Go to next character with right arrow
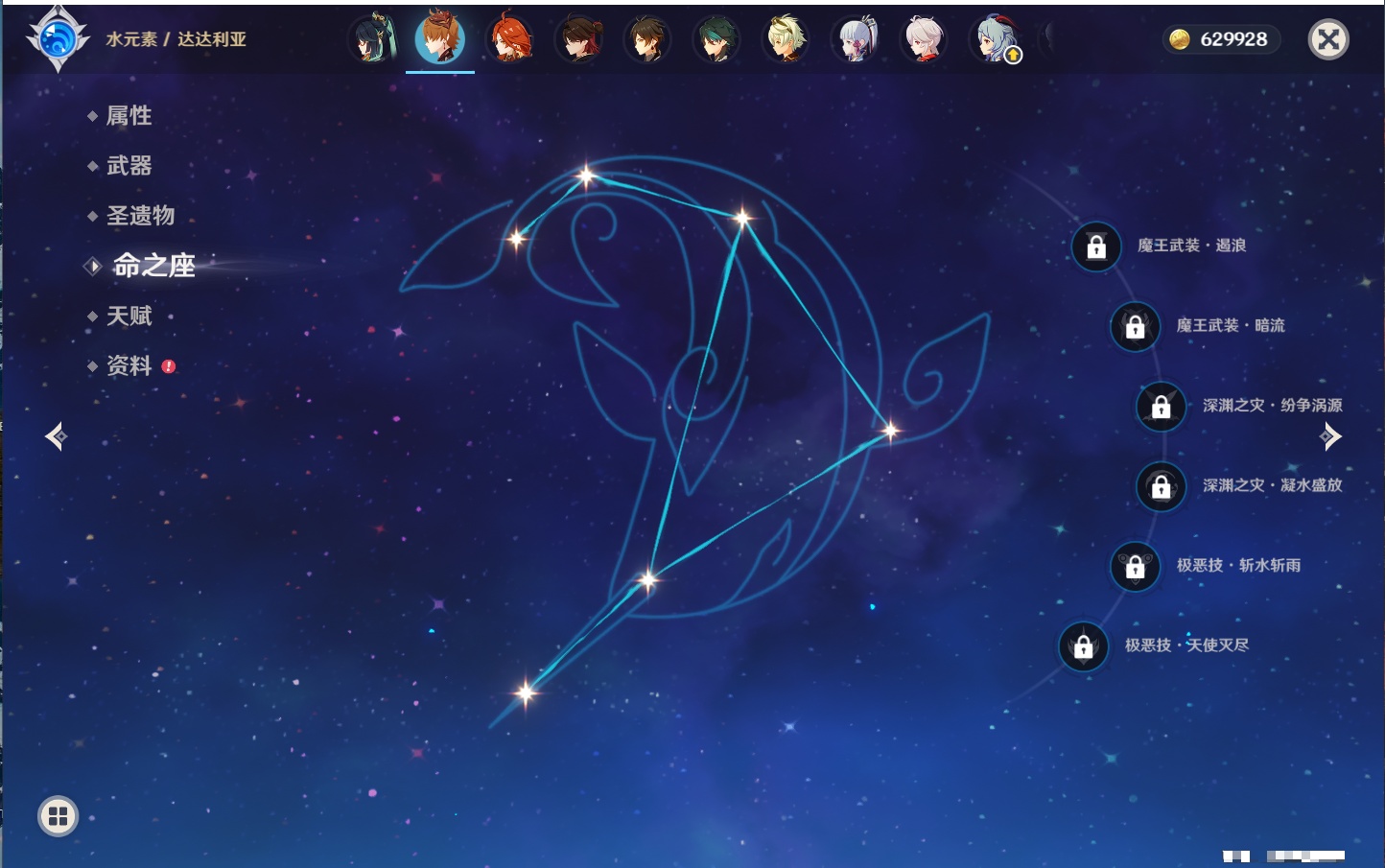Image resolution: width=1385 pixels, height=868 pixels. (1330, 436)
